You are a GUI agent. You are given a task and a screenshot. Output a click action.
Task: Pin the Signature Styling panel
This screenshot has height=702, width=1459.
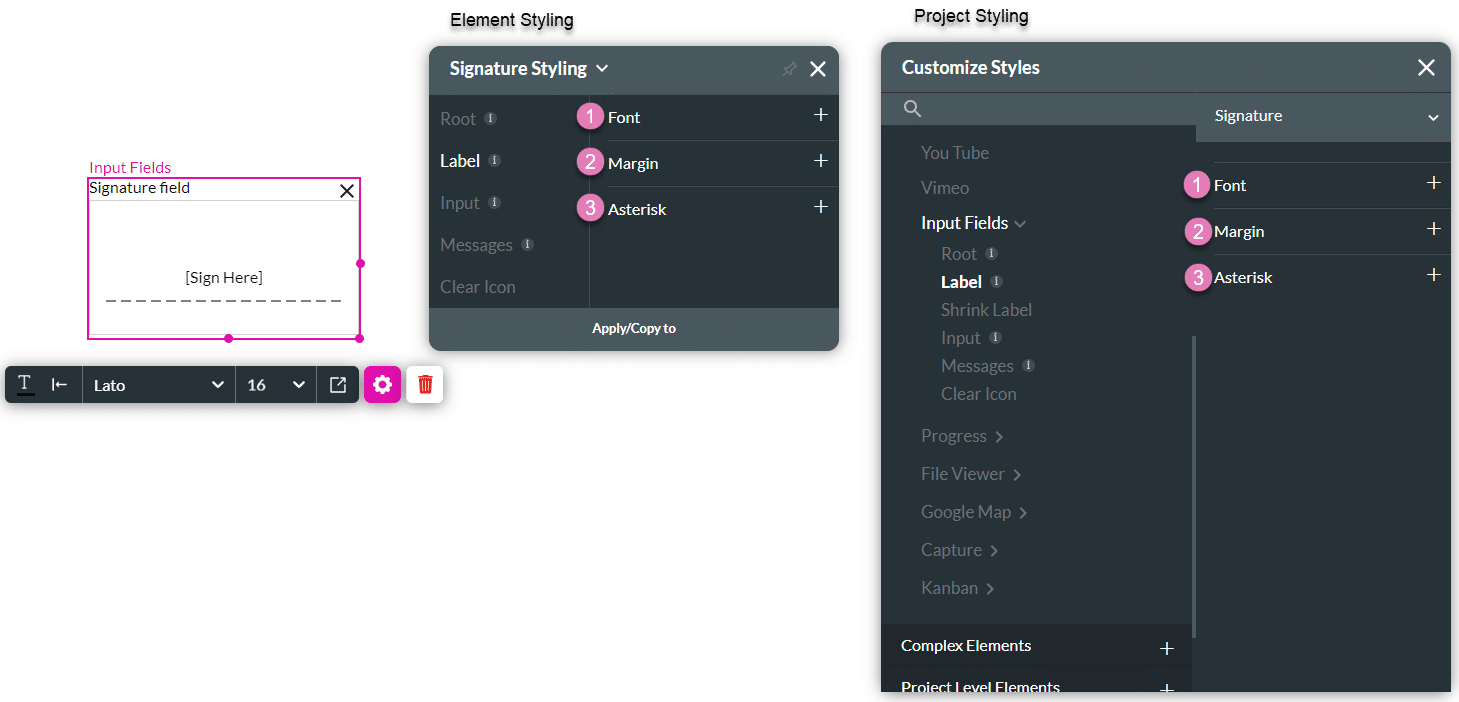click(789, 69)
